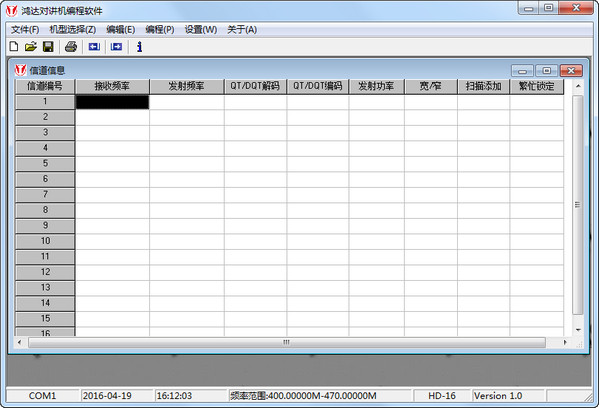Screen dimensions: 599x408
Task: Click the horizontal scrollbar right arrow
Action: coord(565,342)
